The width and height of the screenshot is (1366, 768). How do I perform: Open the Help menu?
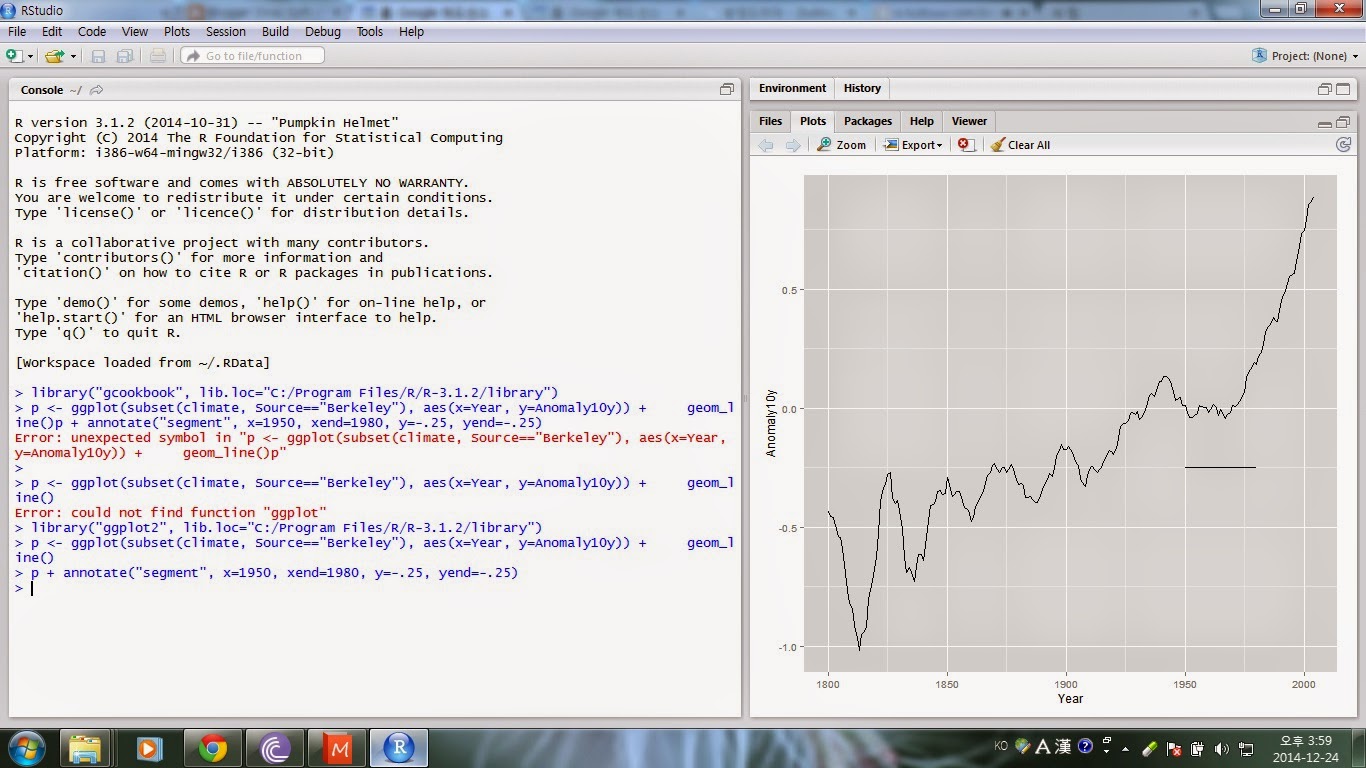(412, 31)
